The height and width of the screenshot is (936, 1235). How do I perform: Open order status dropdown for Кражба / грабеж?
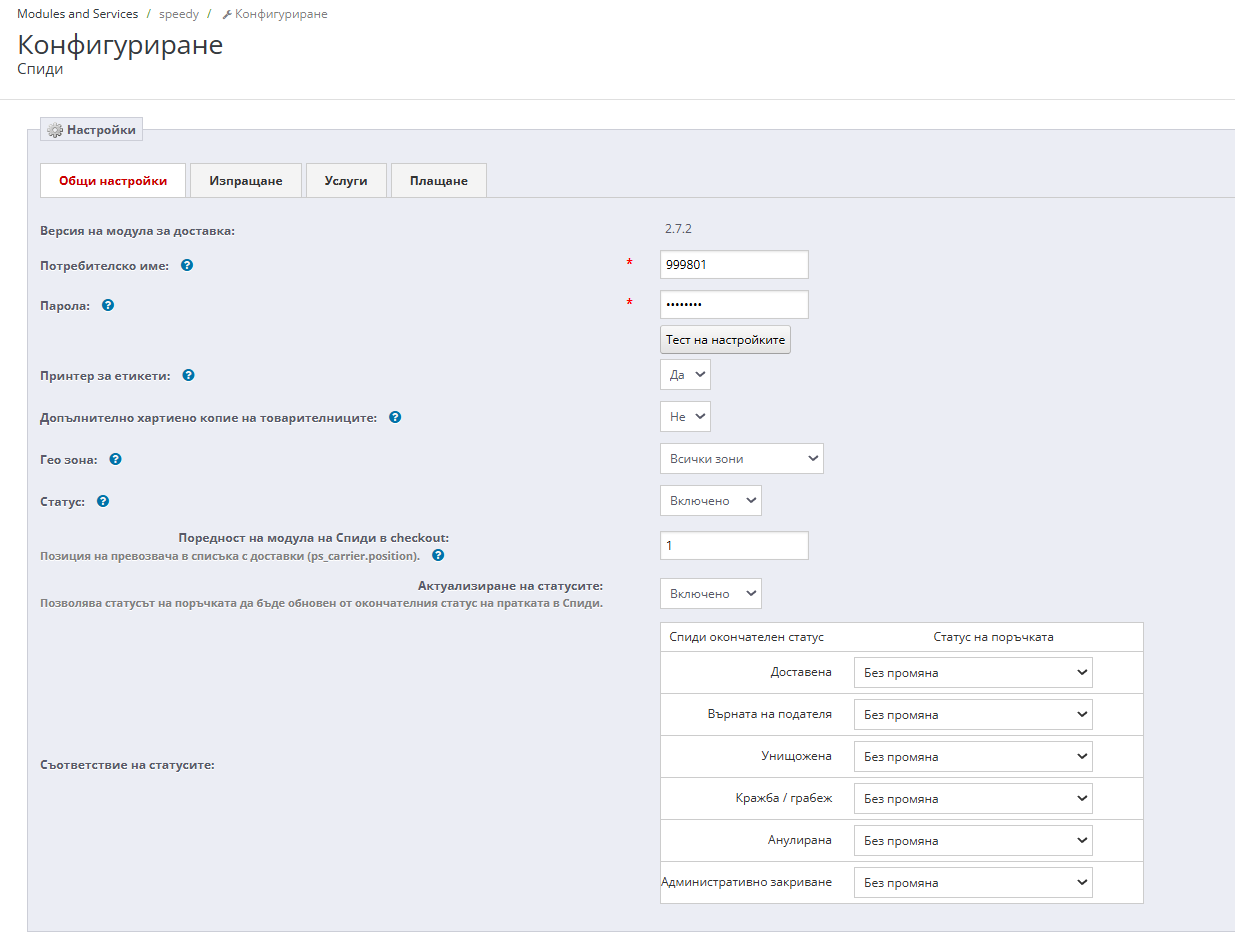[973, 799]
